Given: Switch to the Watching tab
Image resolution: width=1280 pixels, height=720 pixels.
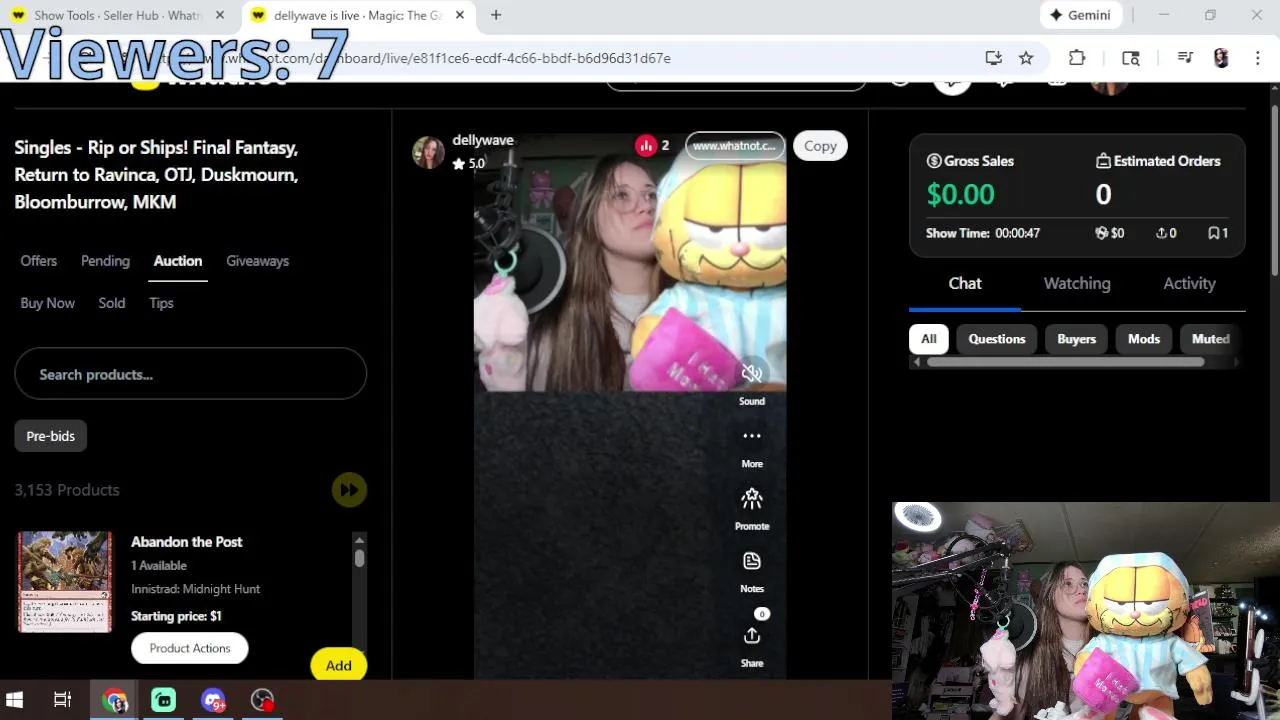Looking at the screenshot, I should [x=1077, y=283].
